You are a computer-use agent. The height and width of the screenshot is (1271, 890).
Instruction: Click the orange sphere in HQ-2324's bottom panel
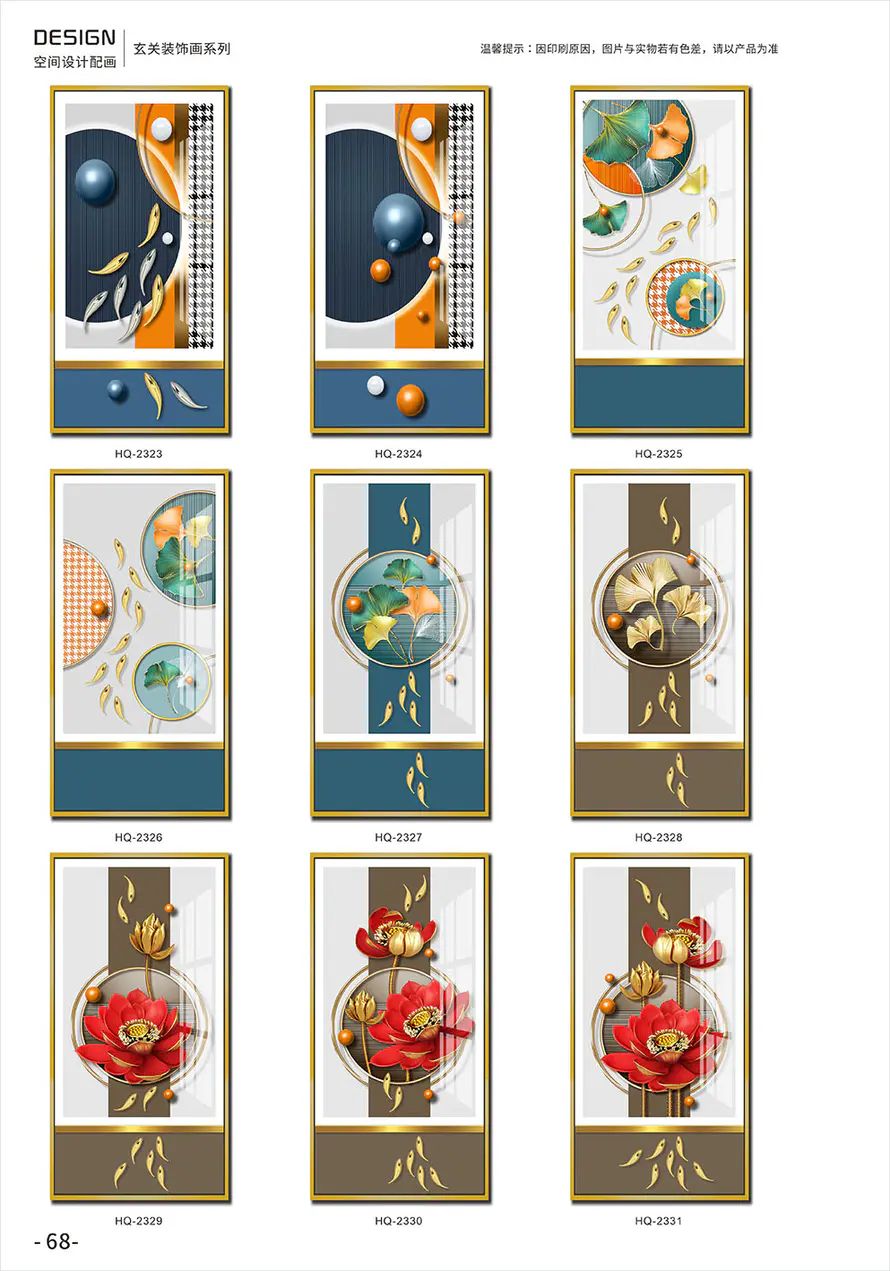pyautogui.click(x=411, y=399)
